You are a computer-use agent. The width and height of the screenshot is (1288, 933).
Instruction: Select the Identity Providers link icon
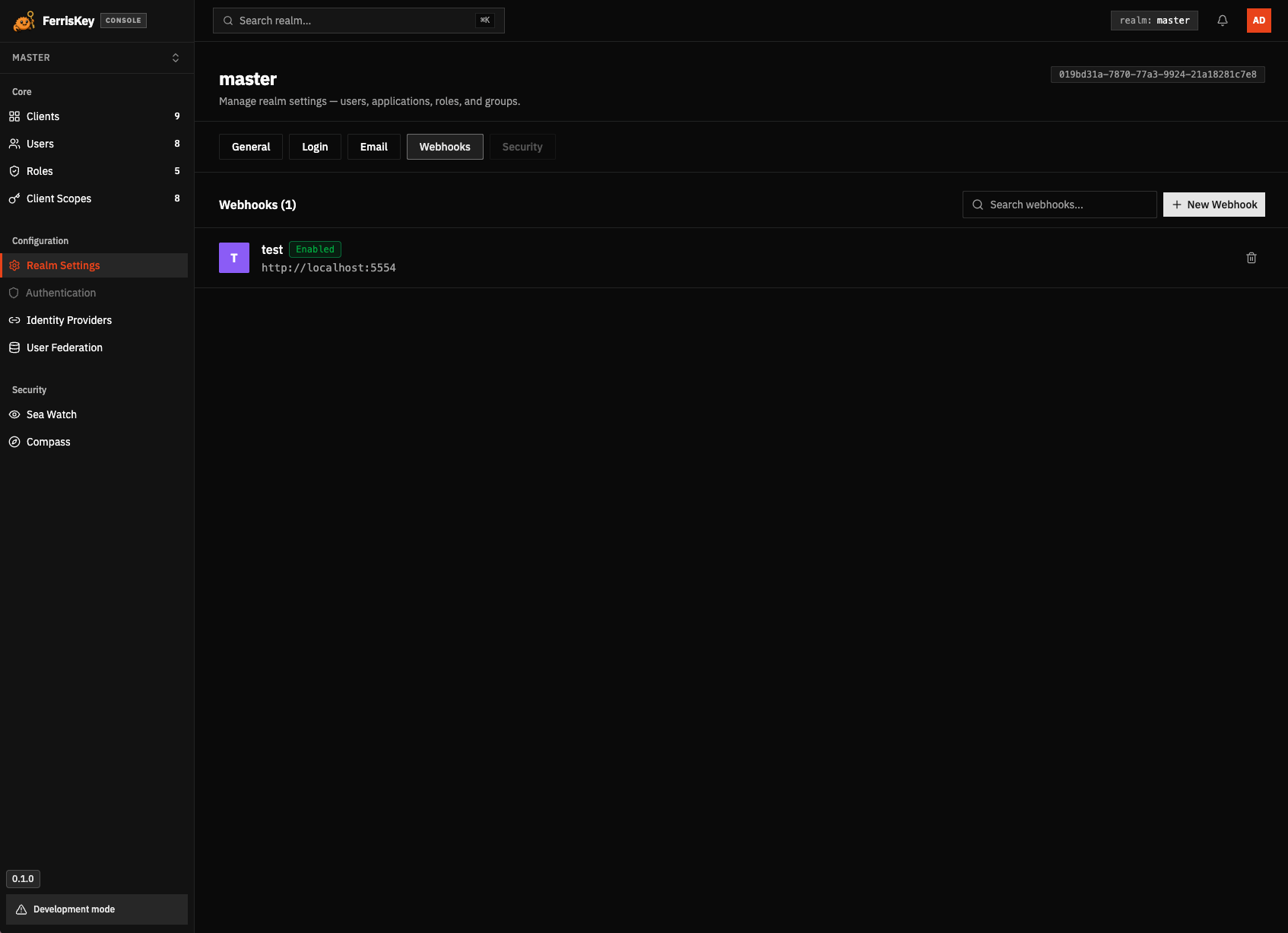click(x=14, y=320)
